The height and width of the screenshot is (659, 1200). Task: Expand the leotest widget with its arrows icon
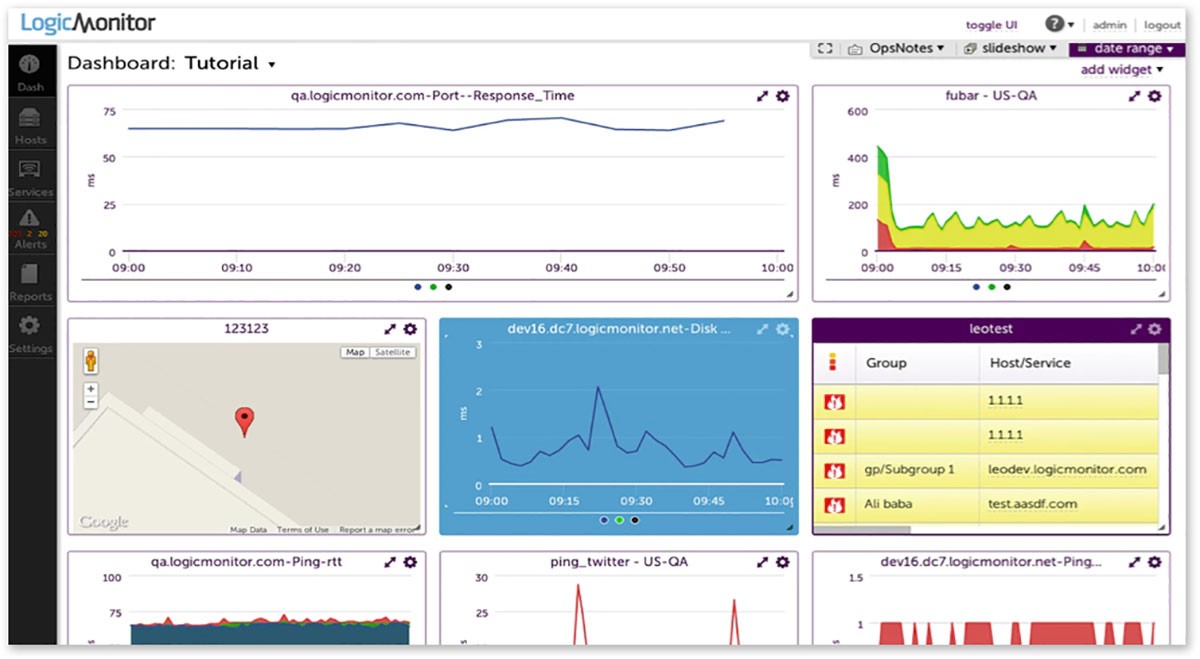tap(1135, 328)
